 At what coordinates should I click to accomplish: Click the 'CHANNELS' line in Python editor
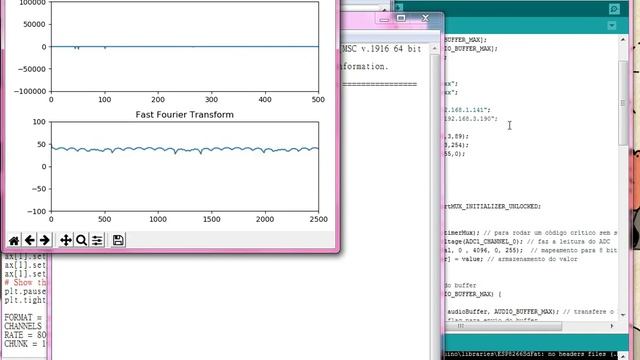(23, 326)
